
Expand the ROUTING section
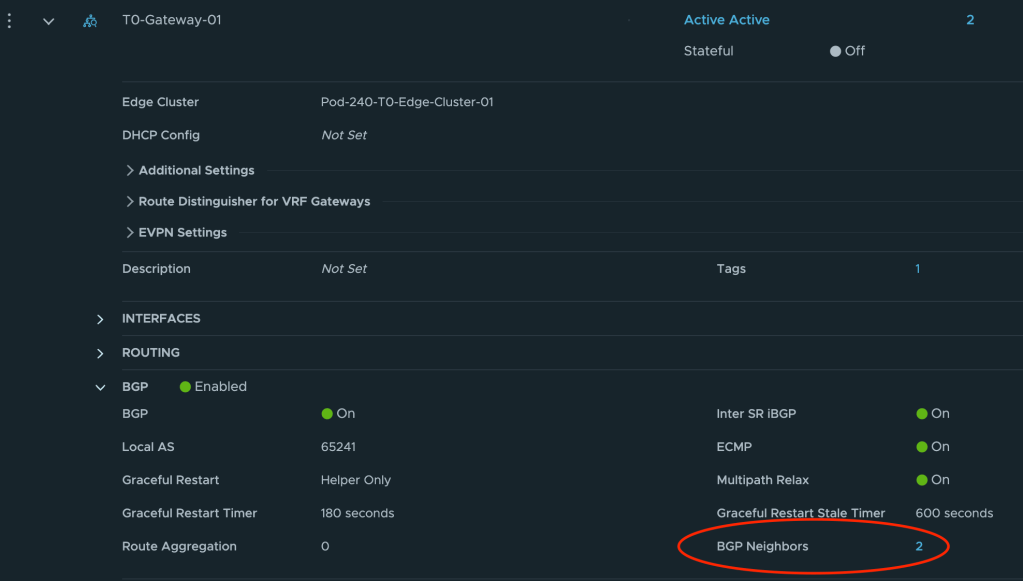click(100, 353)
